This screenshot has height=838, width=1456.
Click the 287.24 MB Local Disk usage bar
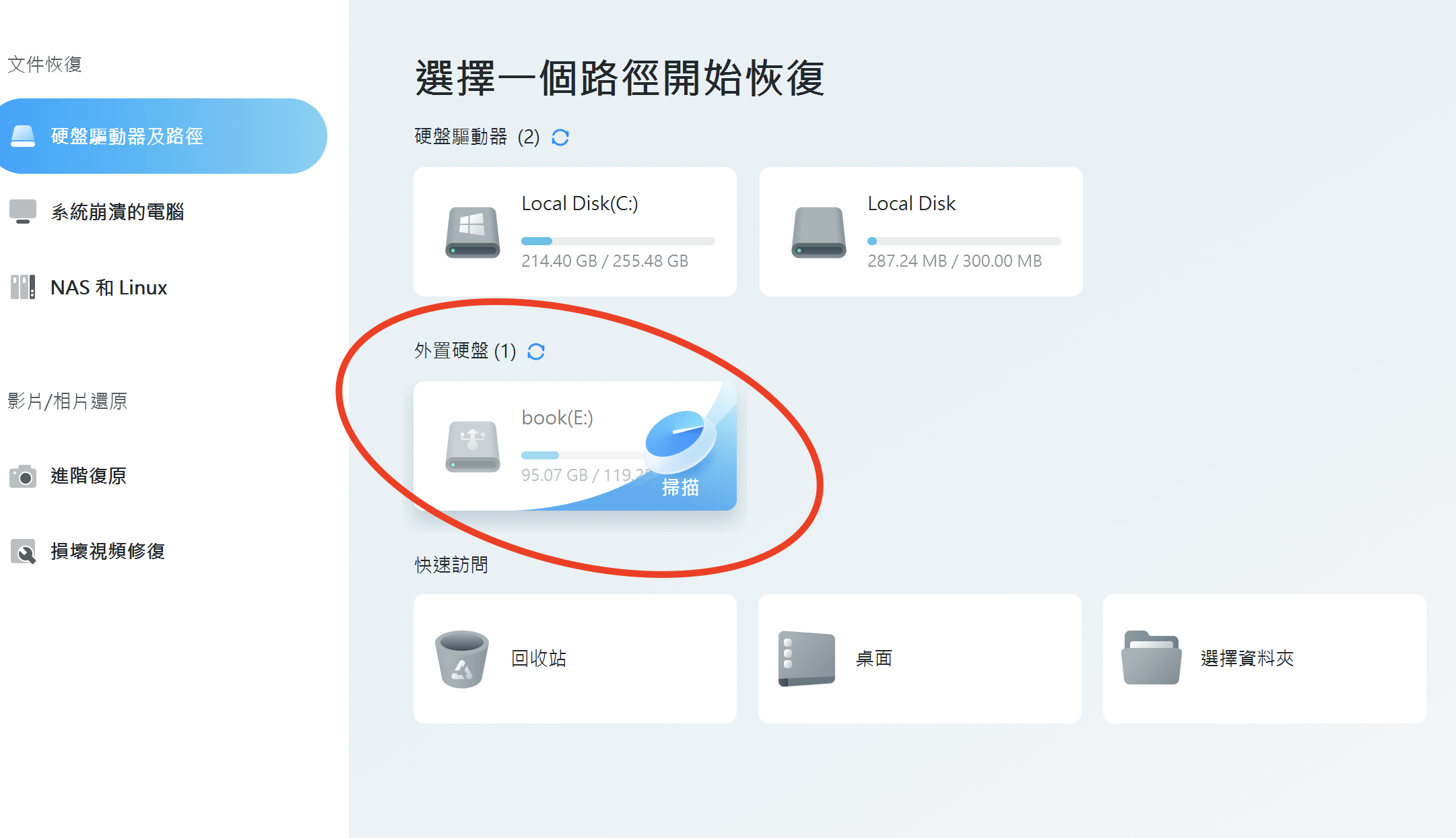pos(964,241)
